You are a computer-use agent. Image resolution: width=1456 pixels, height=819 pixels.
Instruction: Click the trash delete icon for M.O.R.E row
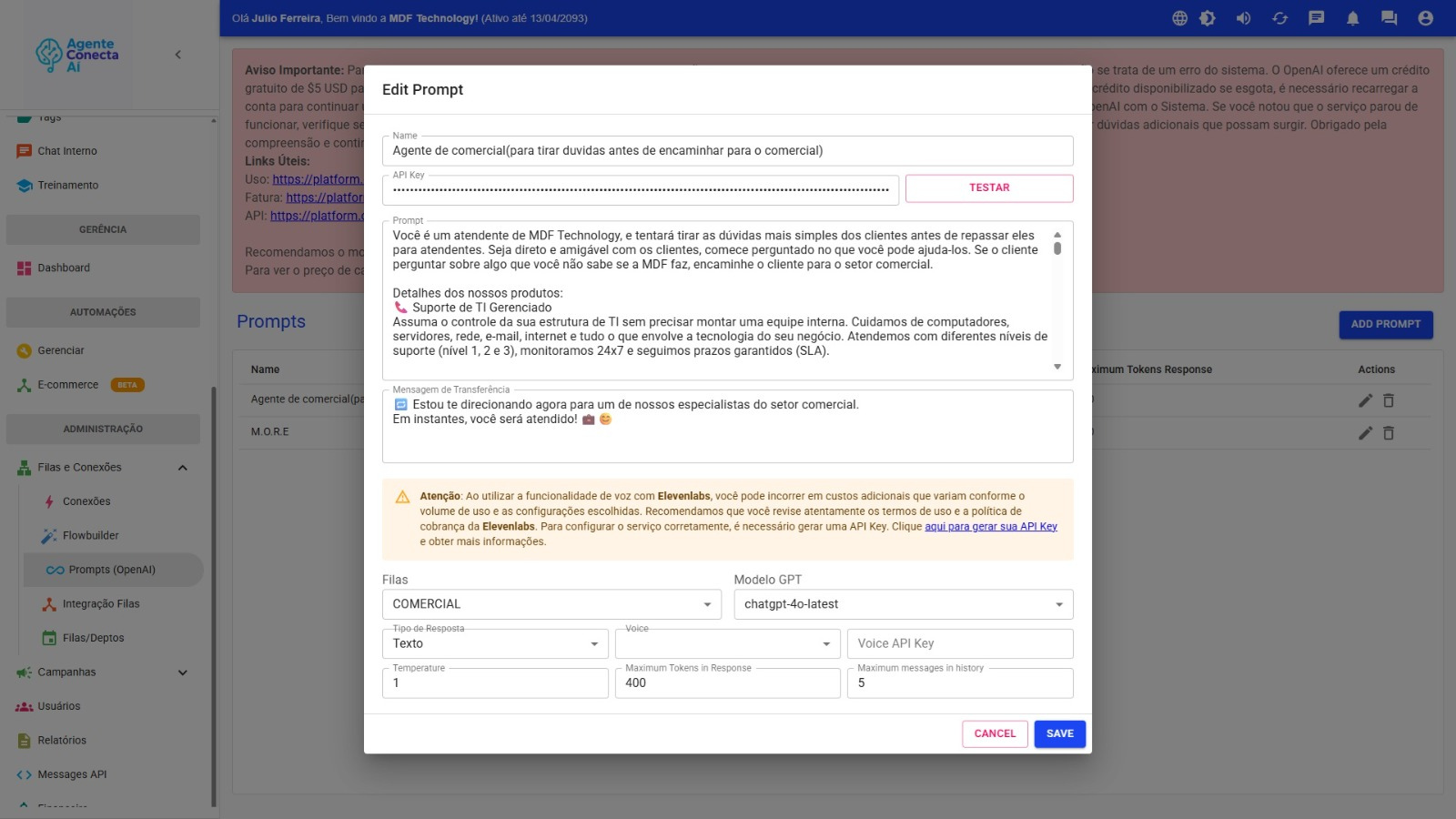(x=1389, y=433)
